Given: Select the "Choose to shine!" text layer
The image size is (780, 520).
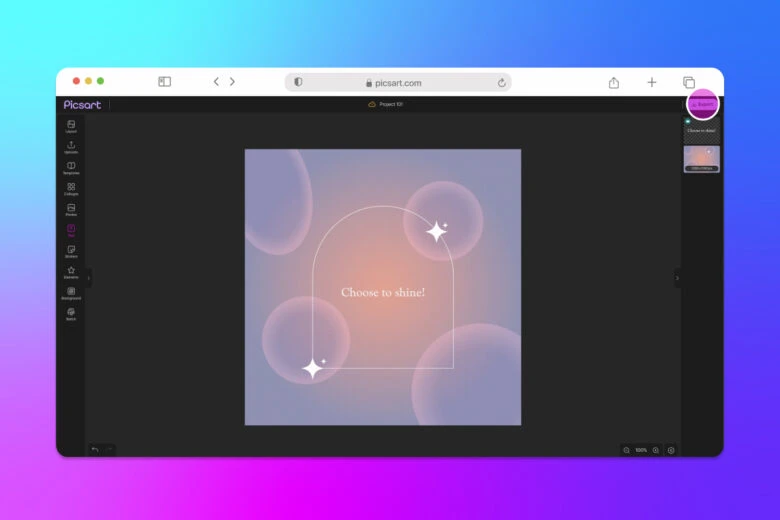Looking at the screenshot, I should (701, 130).
